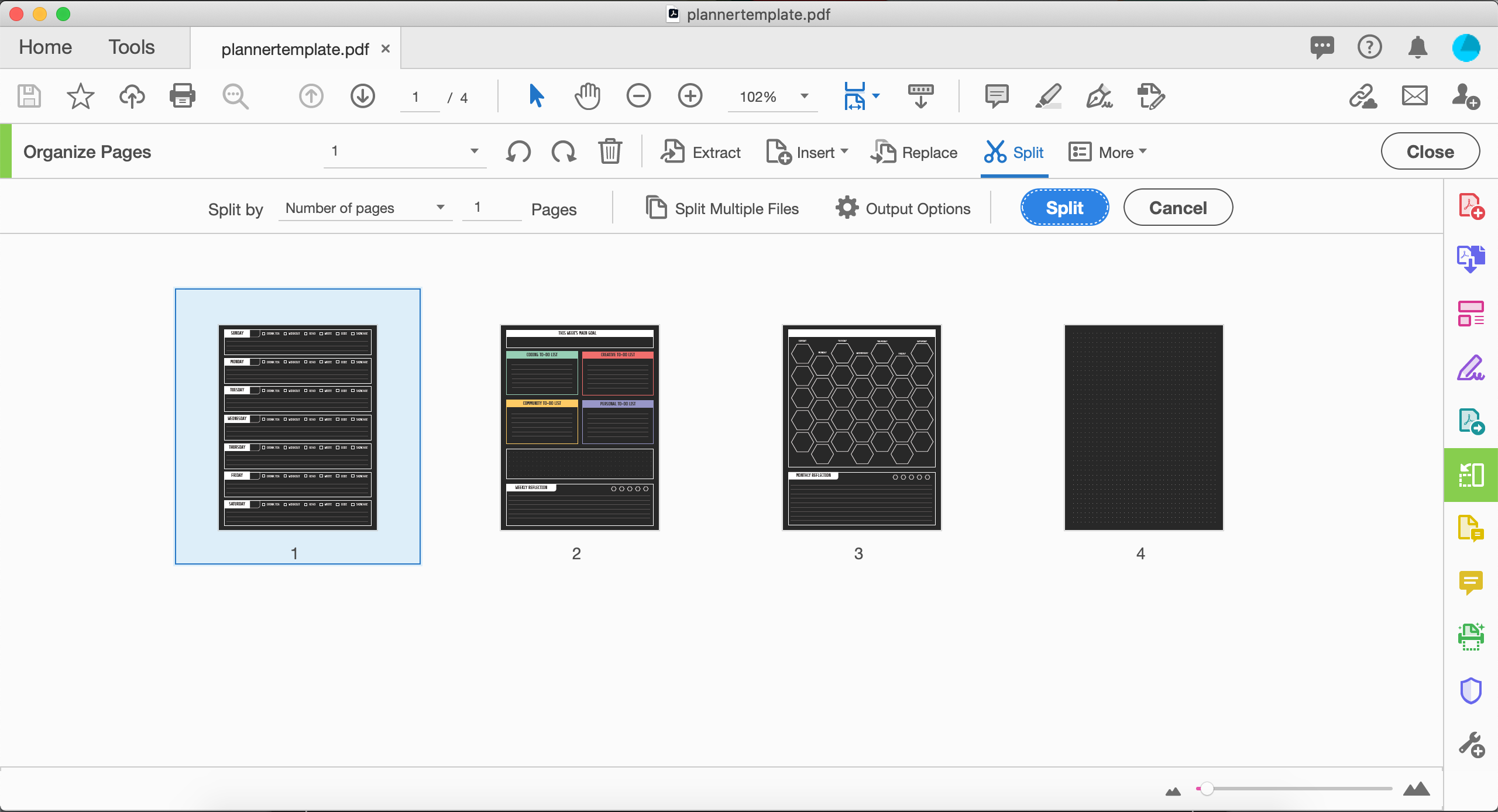1498x812 pixels.
Task: Open Find text search icon
Action: point(235,96)
